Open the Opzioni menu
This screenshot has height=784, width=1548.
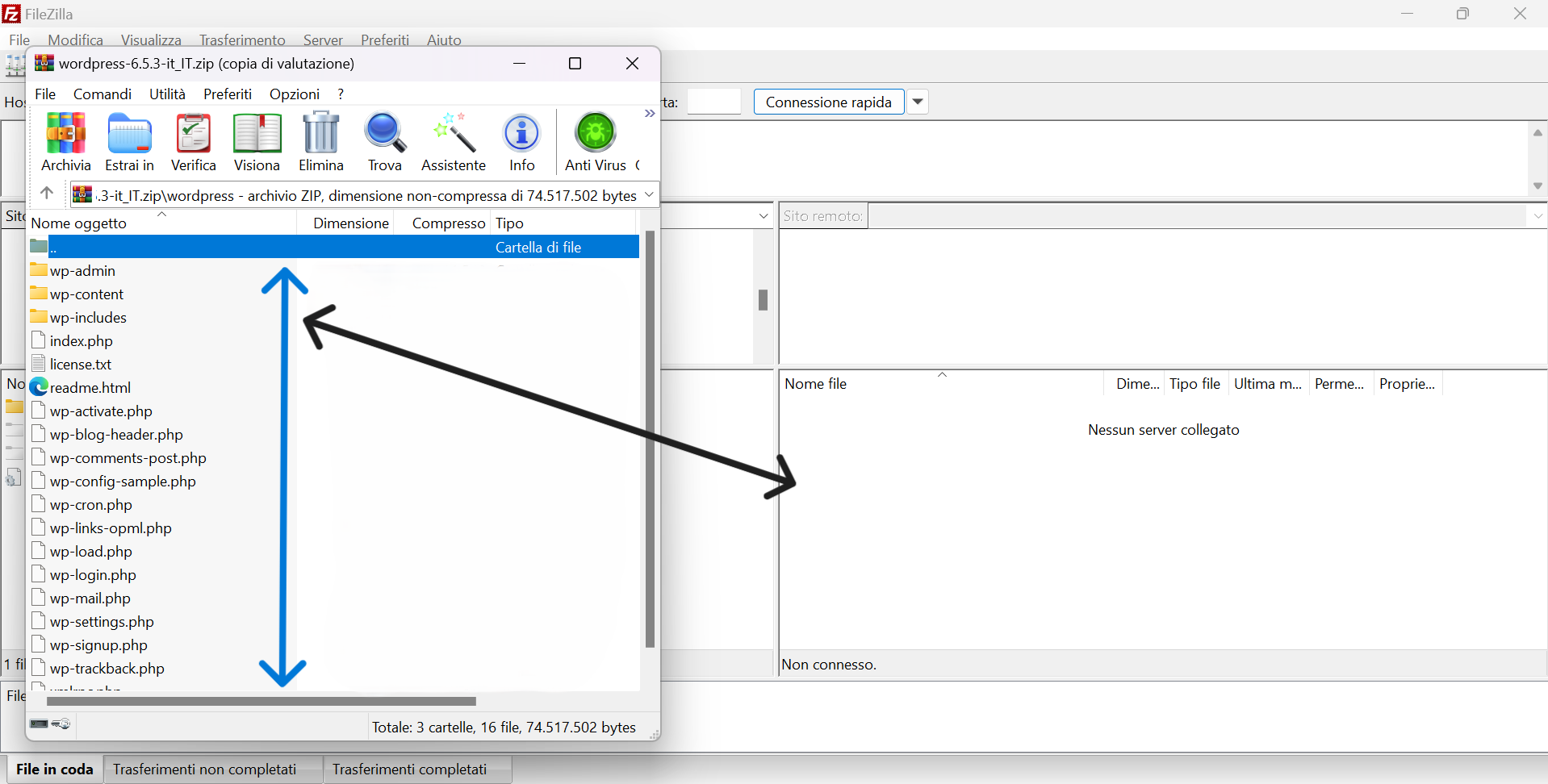click(295, 94)
